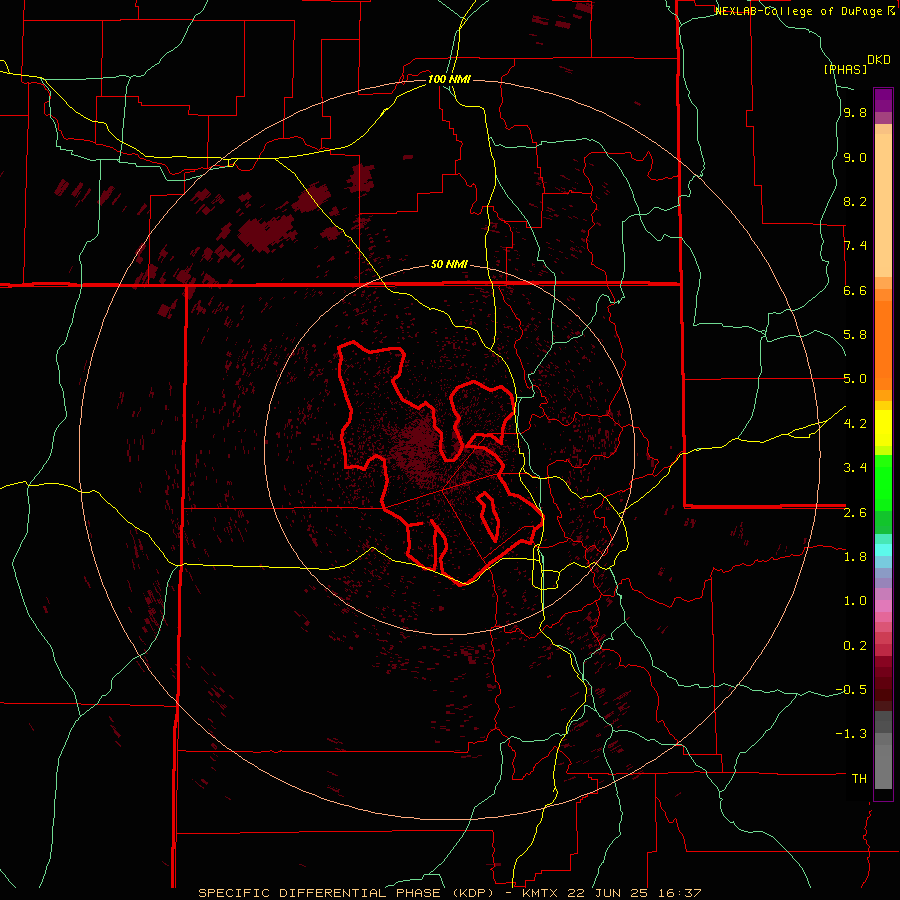The height and width of the screenshot is (900, 900).
Task: Click the -1.3 scale value
Action: point(851,734)
